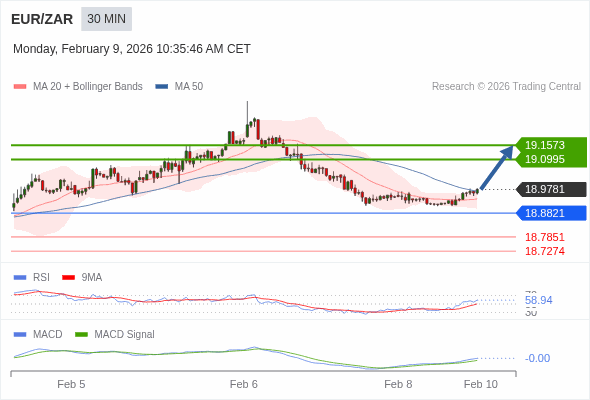Click the 9MA red legend swatch
This screenshot has height=400, width=590.
[x=68, y=278]
